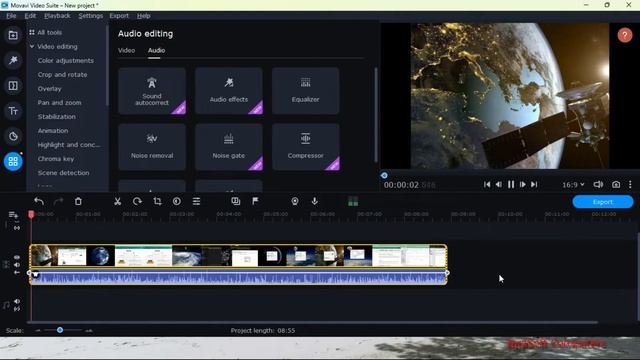Click the timeline Scale slider handle
Image resolution: width=640 pixels, height=360 pixels.
tap(60, 330)
